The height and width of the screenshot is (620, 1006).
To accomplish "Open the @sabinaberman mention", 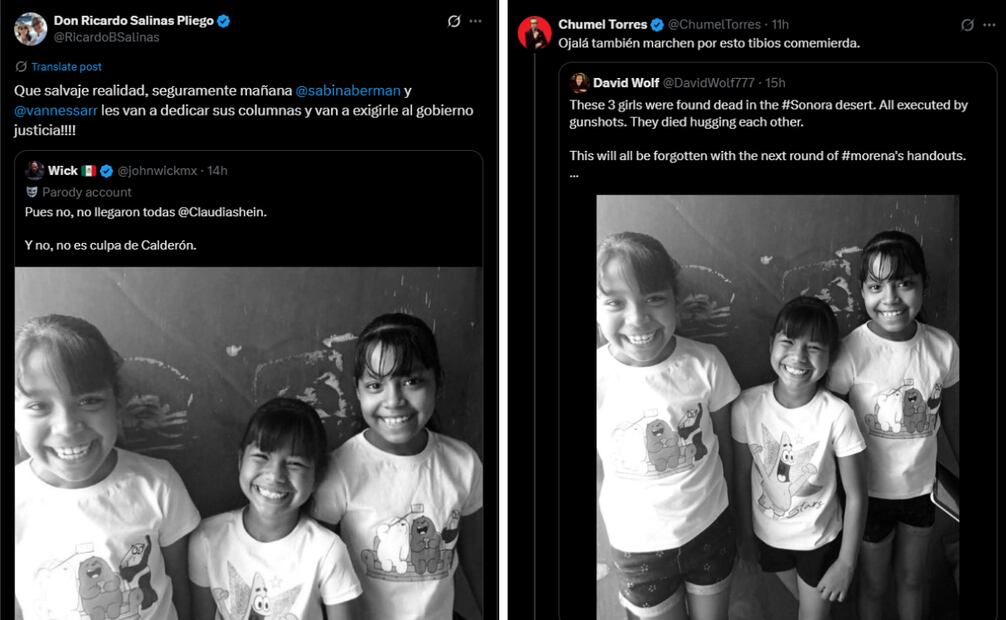I will pyautogui.click(x=349, y=90).
